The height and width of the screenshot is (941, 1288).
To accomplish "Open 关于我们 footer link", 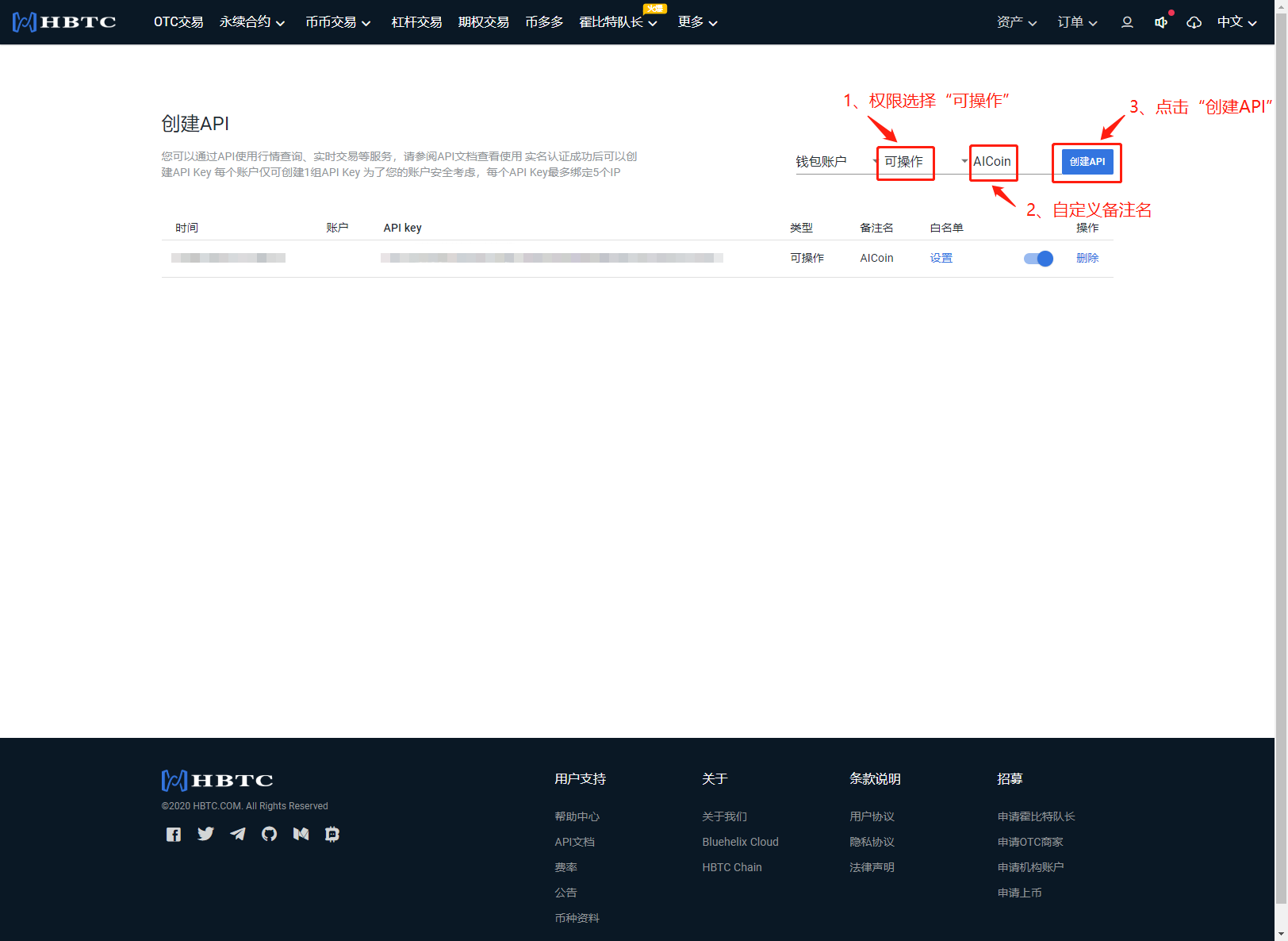I will pyautogui.click(x=724, y=816).
